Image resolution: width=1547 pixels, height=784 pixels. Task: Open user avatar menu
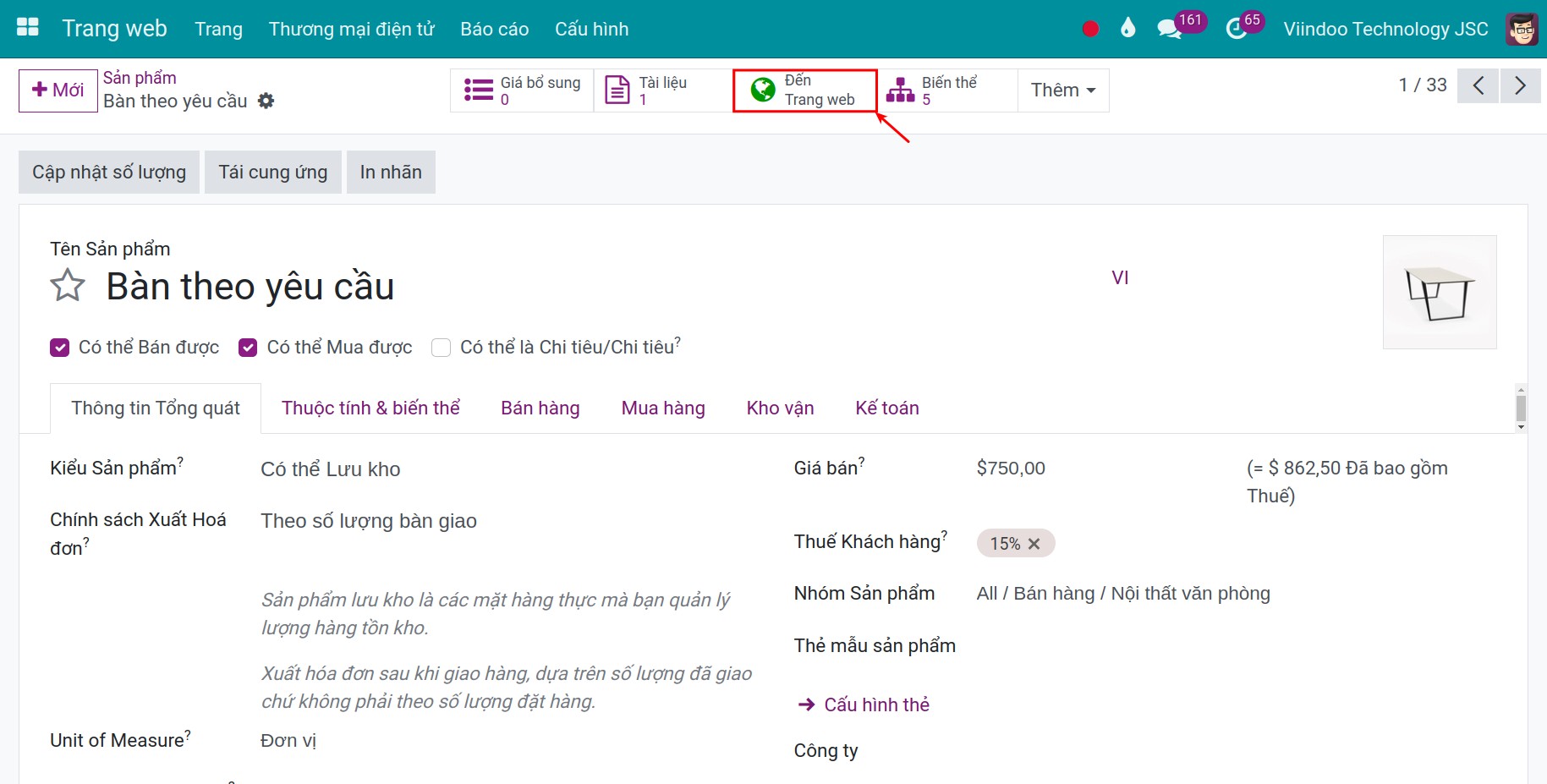(x=1522, y=29)
